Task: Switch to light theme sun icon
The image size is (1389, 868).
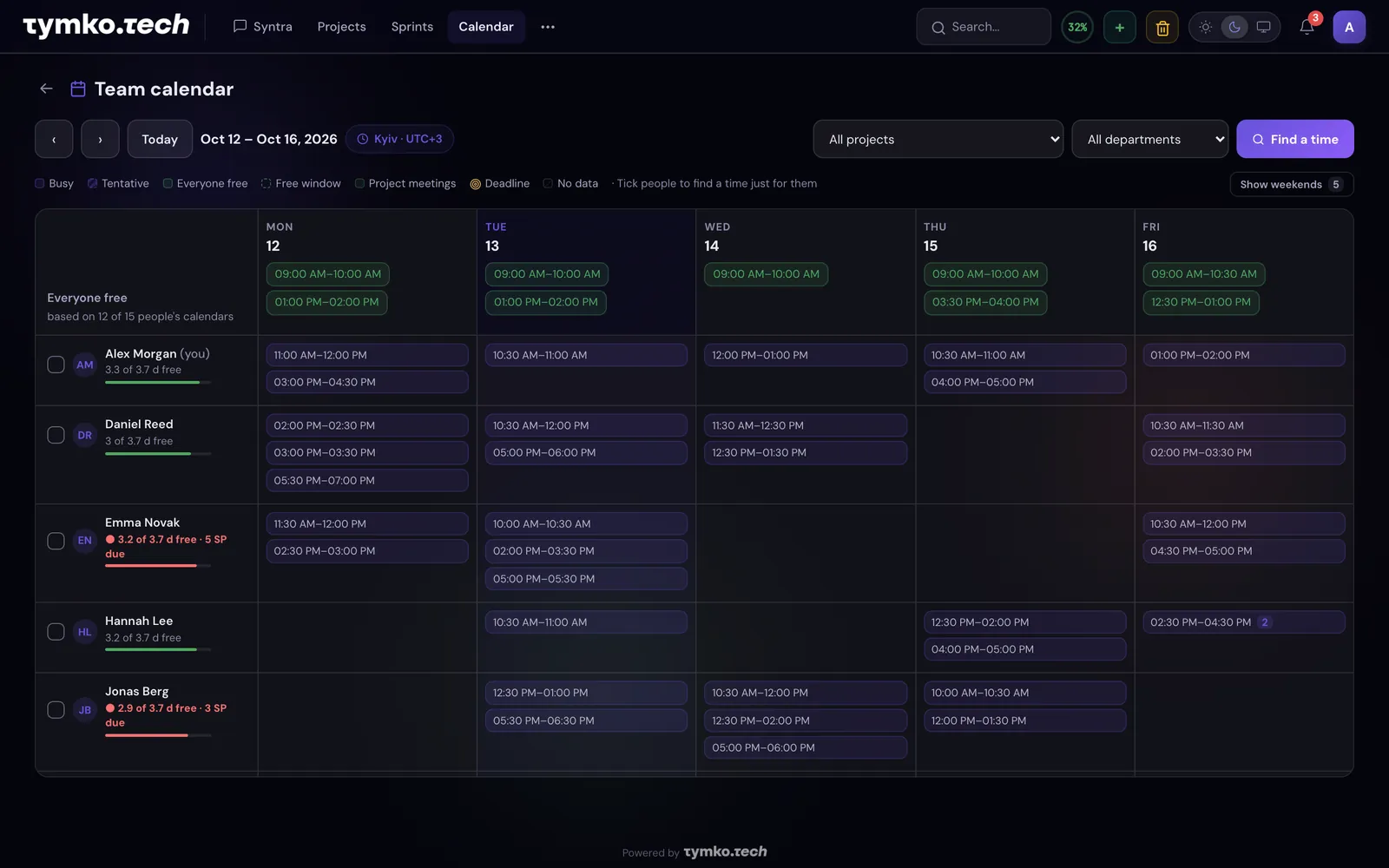Action: coord(1206,27)
